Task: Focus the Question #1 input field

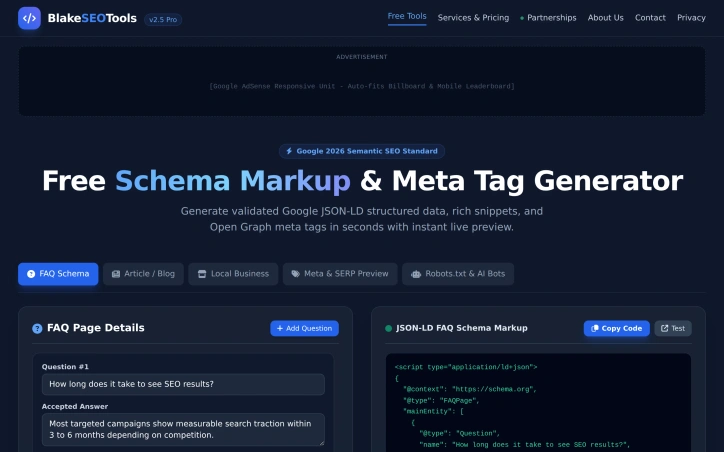Action: pyautogui.click(x=183, y=384)
